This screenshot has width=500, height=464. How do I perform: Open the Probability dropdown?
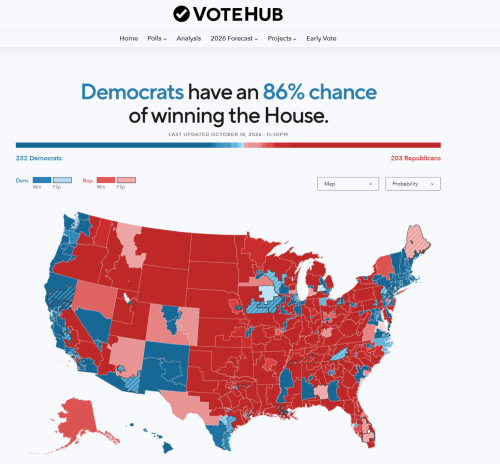(413, 184)
